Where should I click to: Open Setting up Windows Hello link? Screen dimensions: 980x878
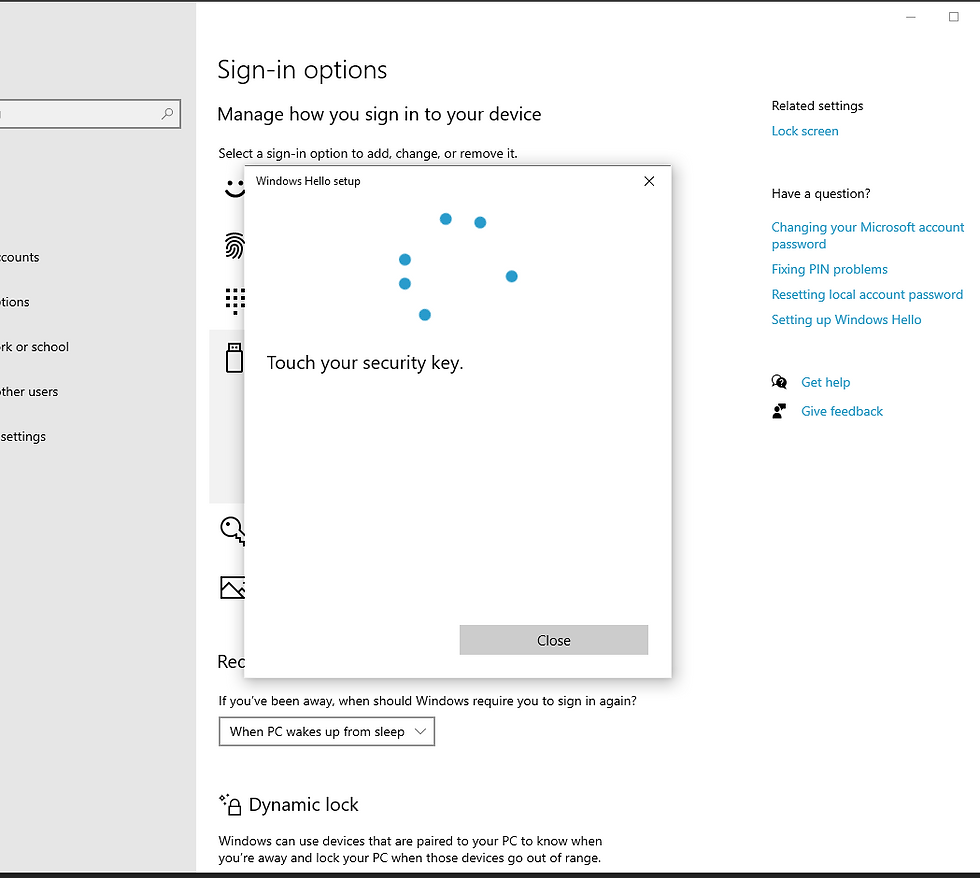click(x=846, y=319)
